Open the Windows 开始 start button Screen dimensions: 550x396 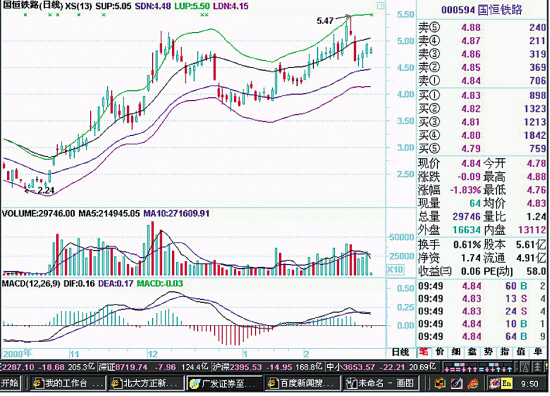(10, 383)
